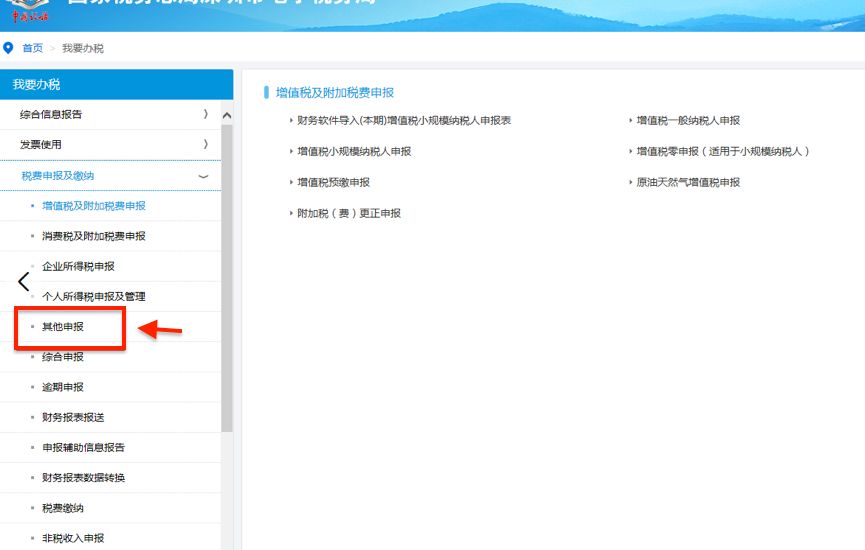Open 消费税及附加税费申报 menu item
The width and height of the screenshot is (865, 550).
coord(94,236)
